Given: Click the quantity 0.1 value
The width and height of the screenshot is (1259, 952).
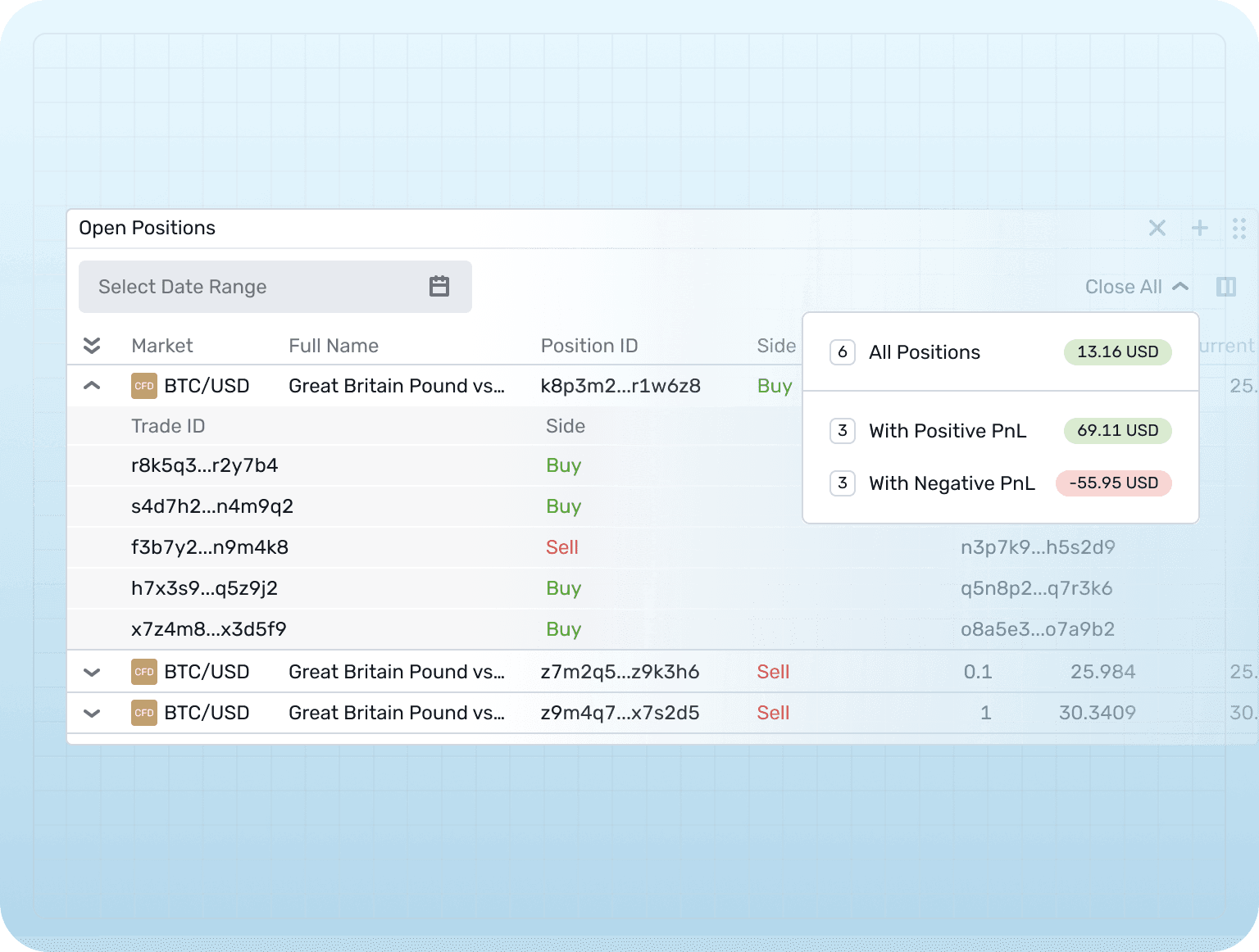Looking at the screenshot, I should click(x=978, y=672).
